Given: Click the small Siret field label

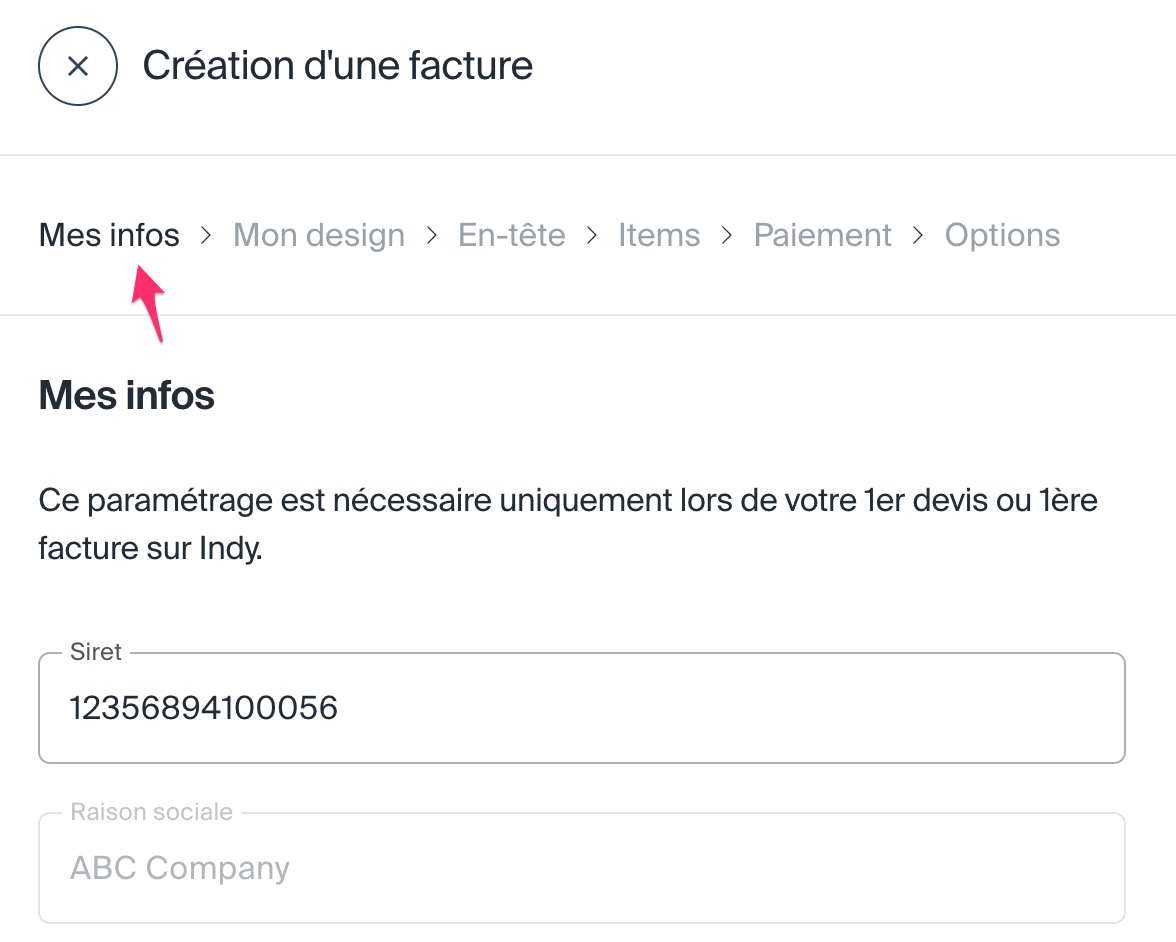Looking at the screenshot, I should tap(96, 652).
